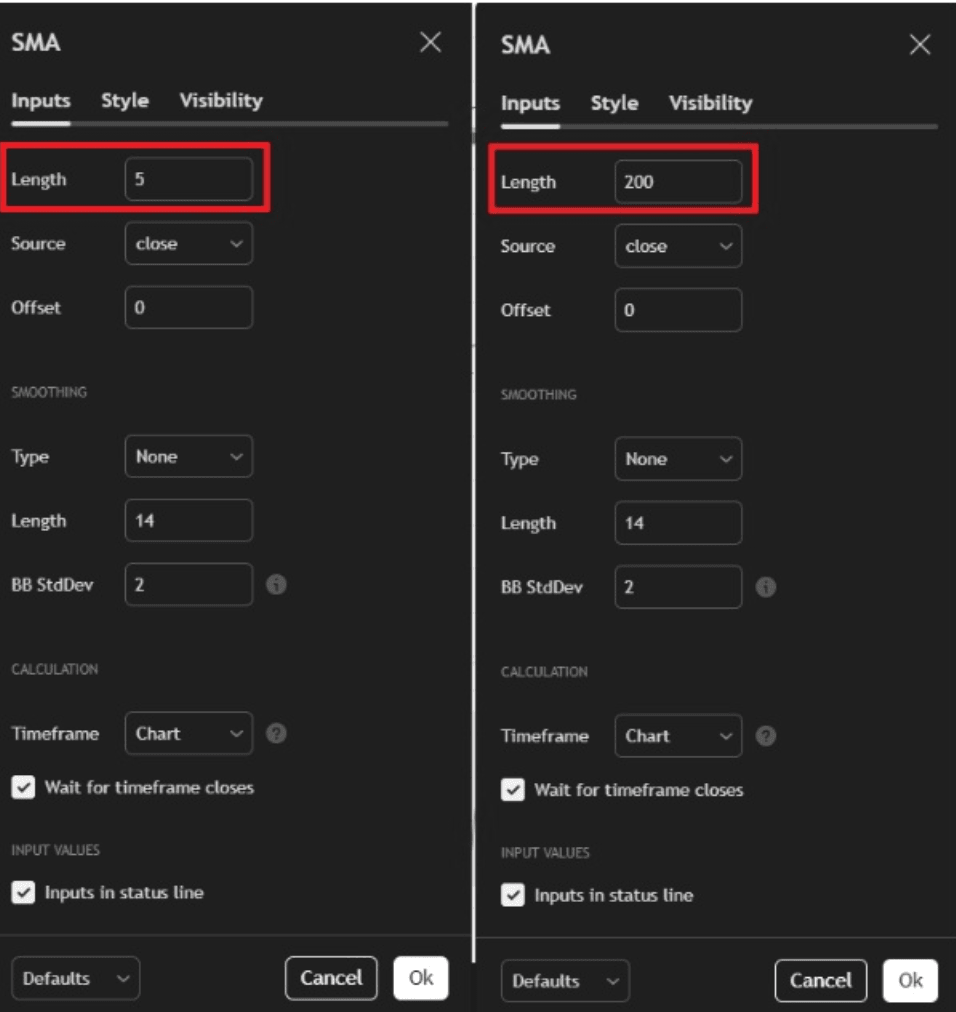
Task: Click Timeframe help question icon in left panel
Action: (277, 733)
